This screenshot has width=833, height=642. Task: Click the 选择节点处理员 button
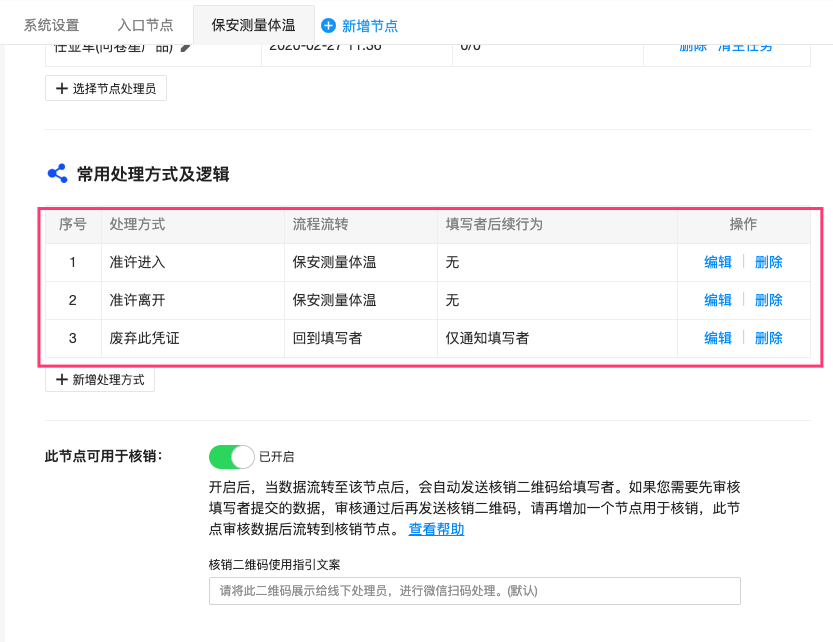106,88
